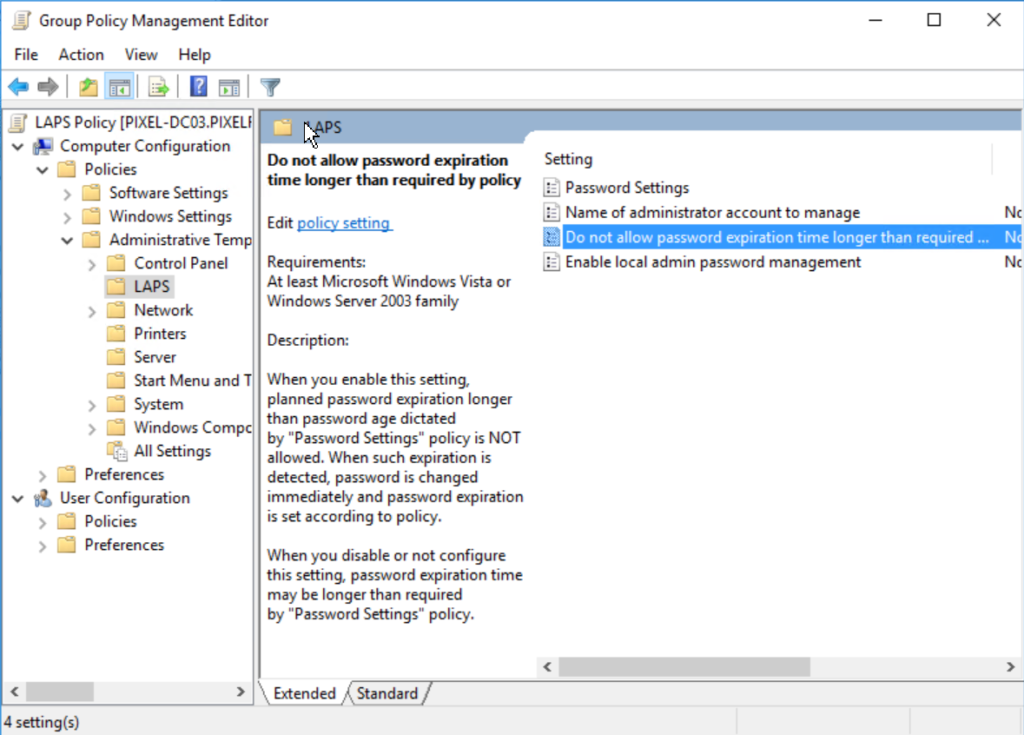Click tree pane scroll right arrow
1024x735 pixels.
coord(240,691)
